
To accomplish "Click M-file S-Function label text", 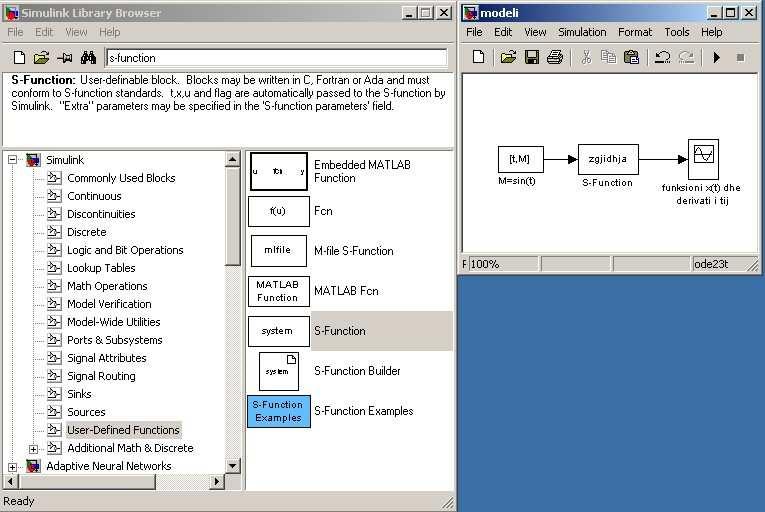I will tap(354, 251).
